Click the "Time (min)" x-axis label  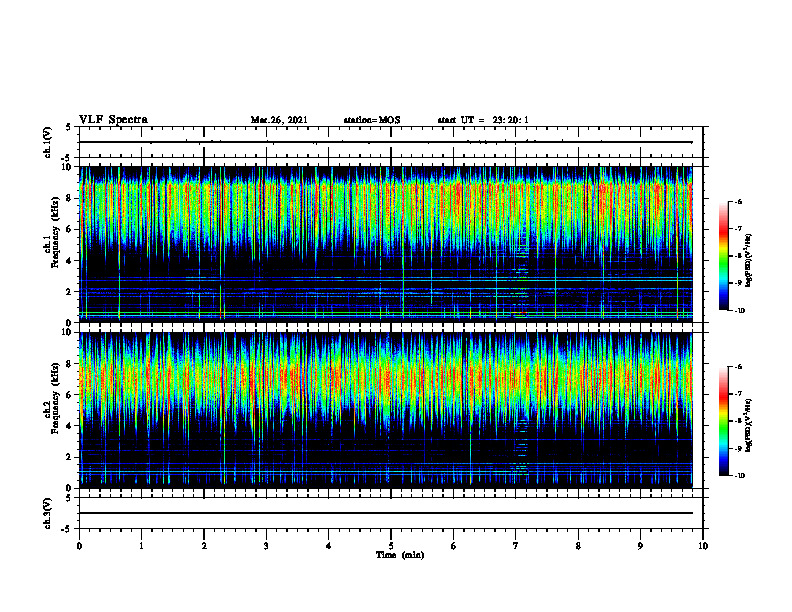400,555
